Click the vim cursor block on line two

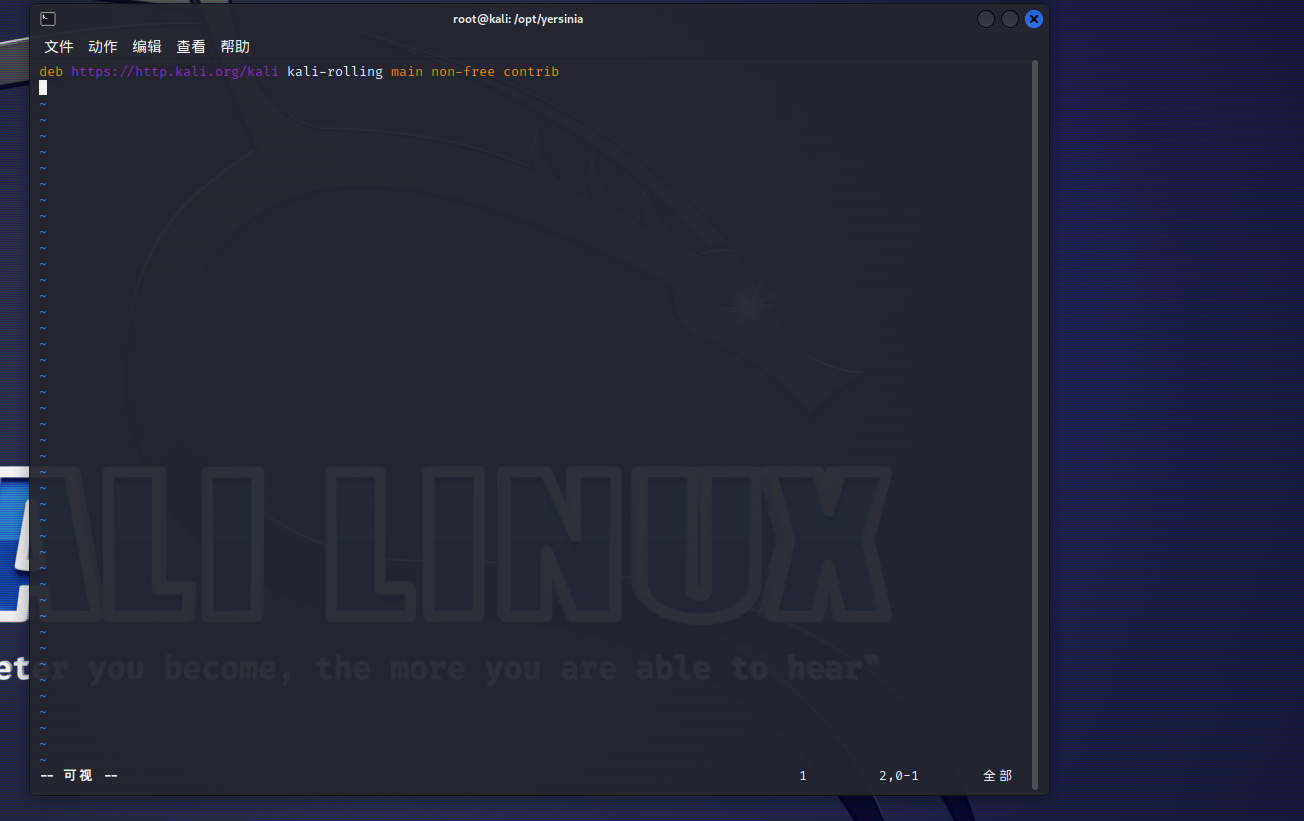point(43,88)
